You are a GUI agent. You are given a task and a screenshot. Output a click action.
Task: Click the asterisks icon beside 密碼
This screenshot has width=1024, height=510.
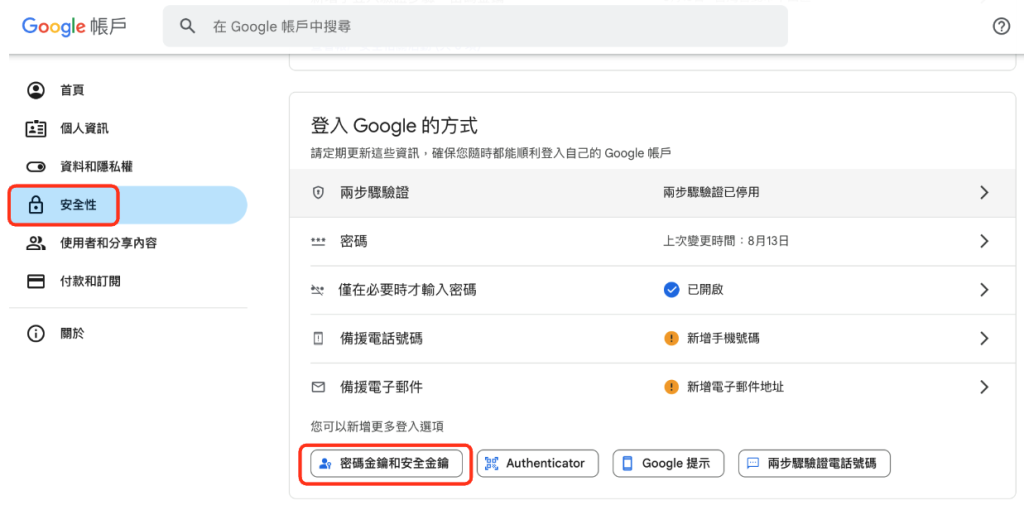pos(318,241)
